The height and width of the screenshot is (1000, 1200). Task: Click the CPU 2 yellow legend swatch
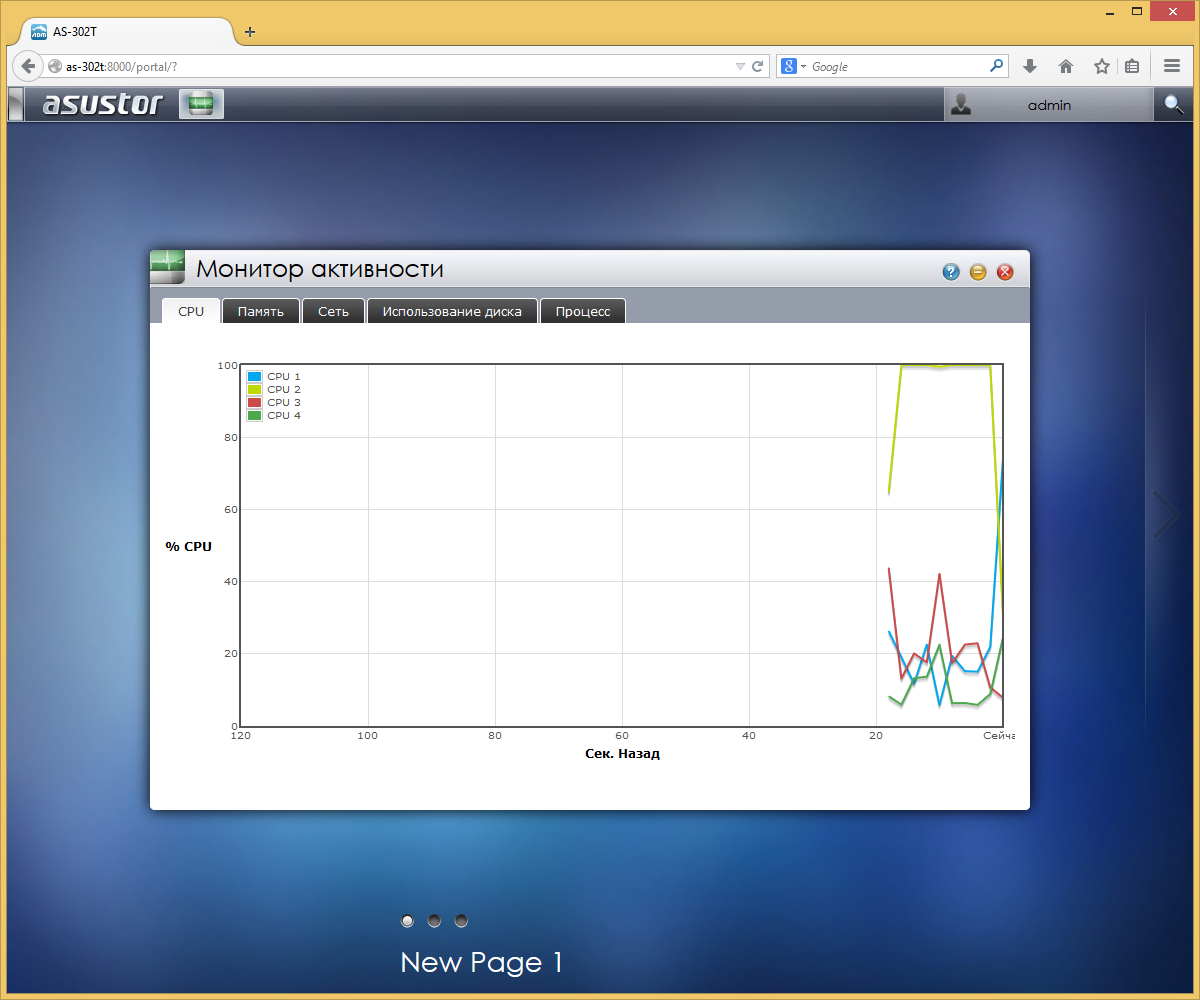tap(255, 390)
